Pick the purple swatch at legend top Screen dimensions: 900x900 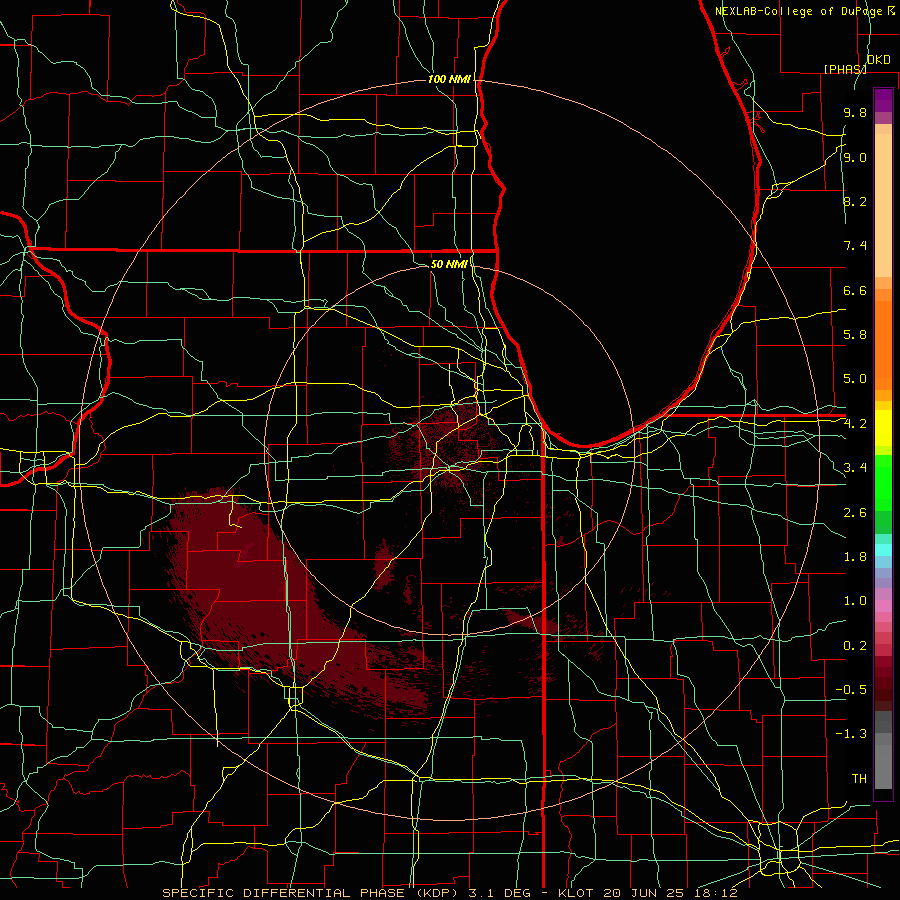883,100
